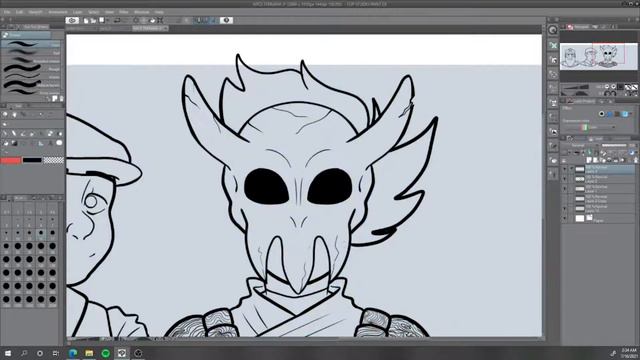Open the layer blending mode dropdown
The image size is (640, 360).
pyautogui.click(x=579, y=146)
